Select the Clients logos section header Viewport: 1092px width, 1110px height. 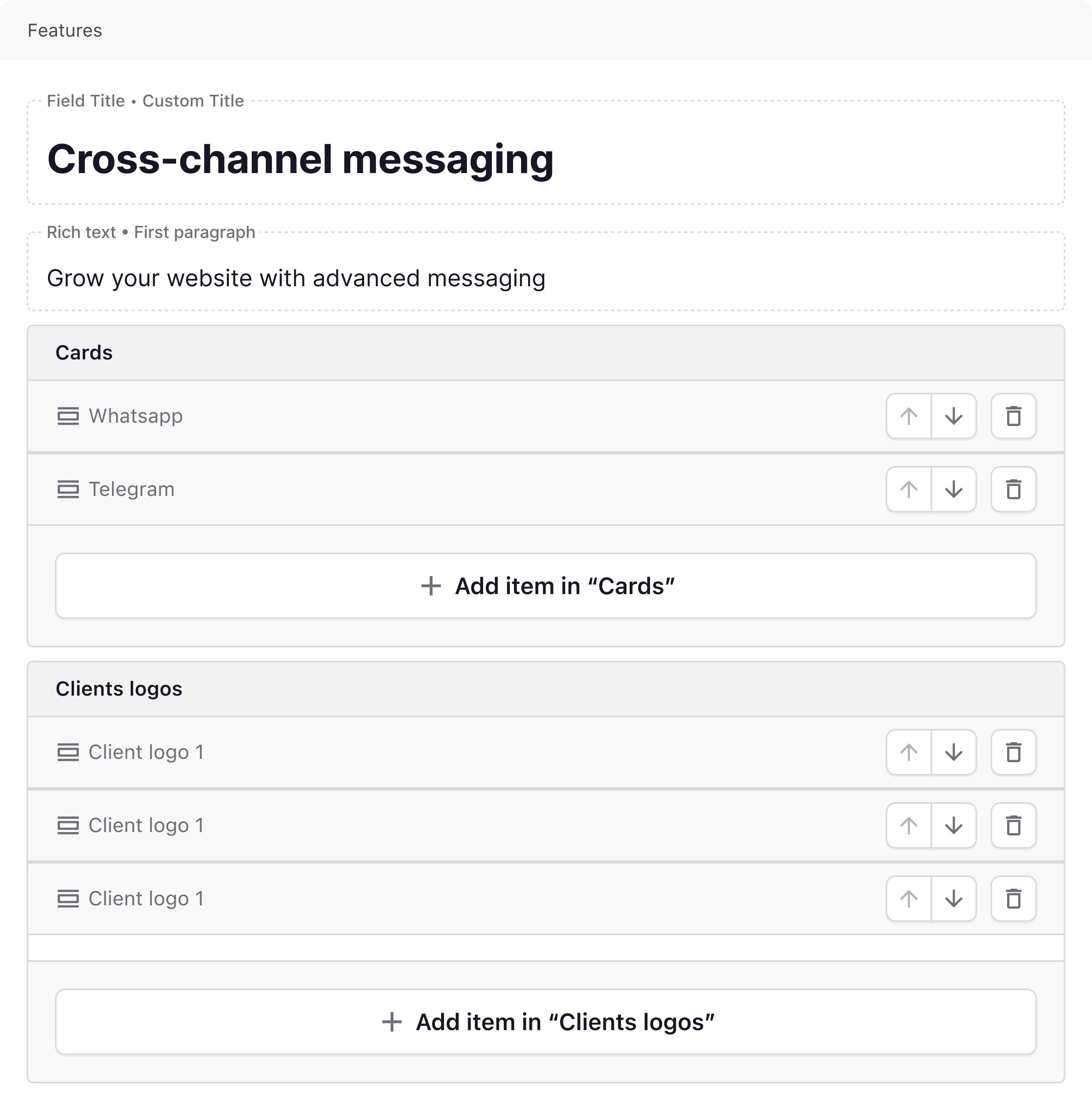tap(119, 688)
